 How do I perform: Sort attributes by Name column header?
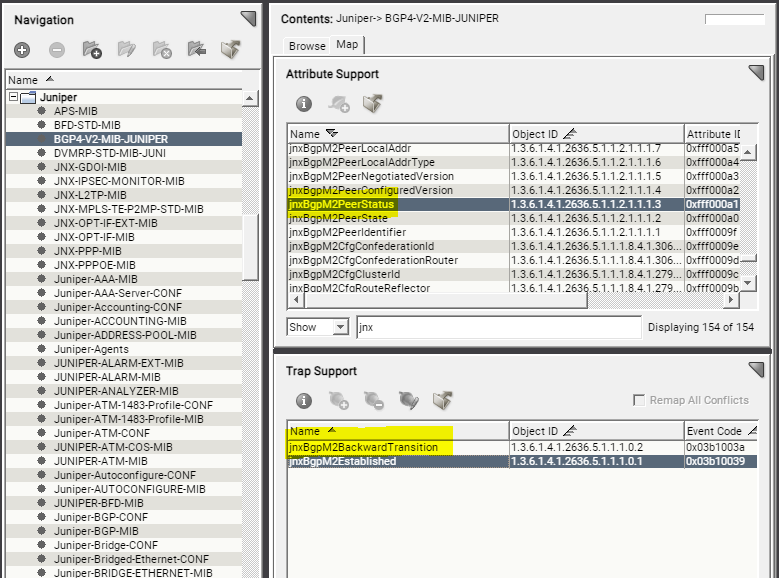pos(398,134)
